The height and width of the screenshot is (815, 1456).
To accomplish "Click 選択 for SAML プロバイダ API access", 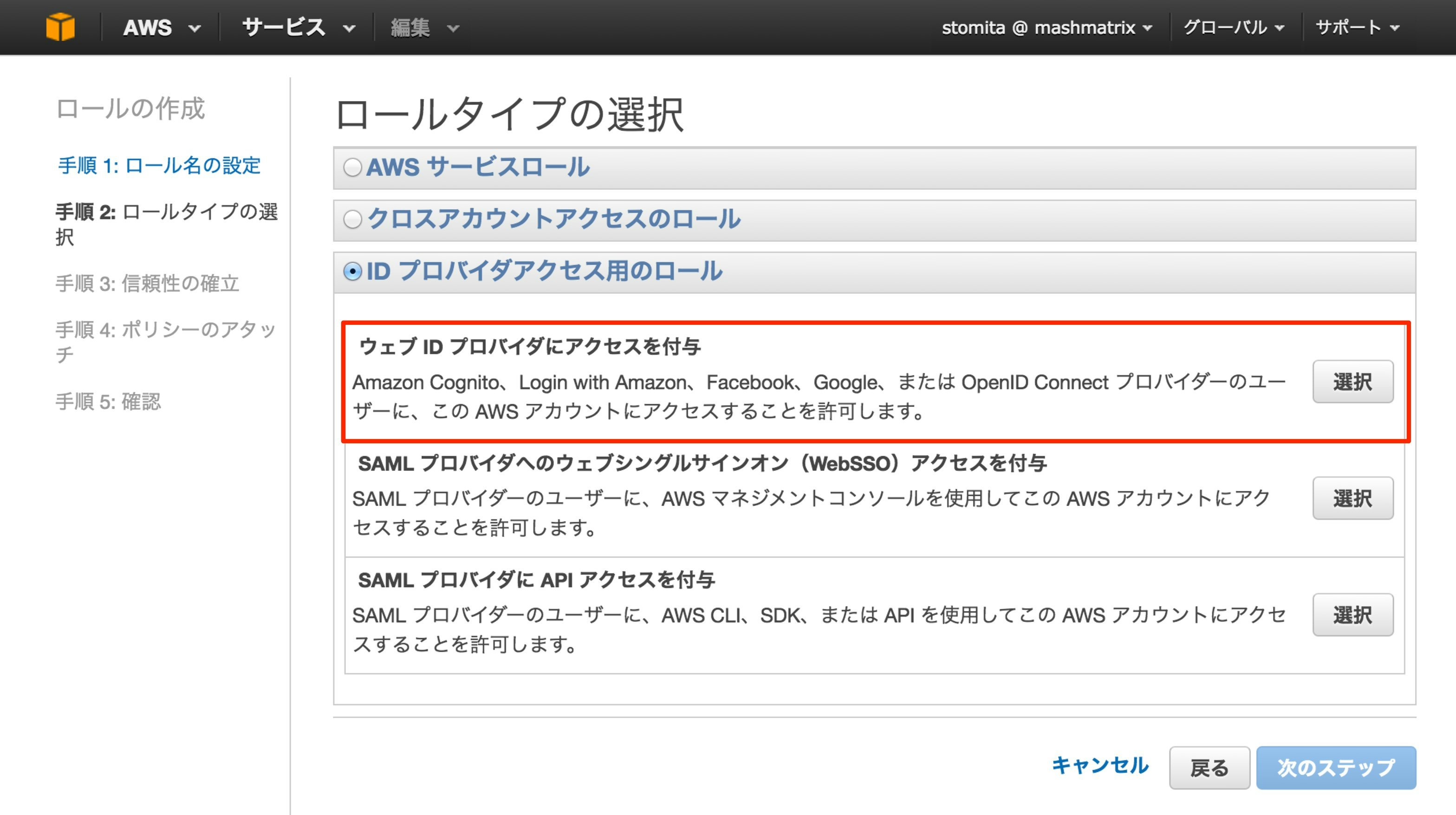I will click(1352, 615).
